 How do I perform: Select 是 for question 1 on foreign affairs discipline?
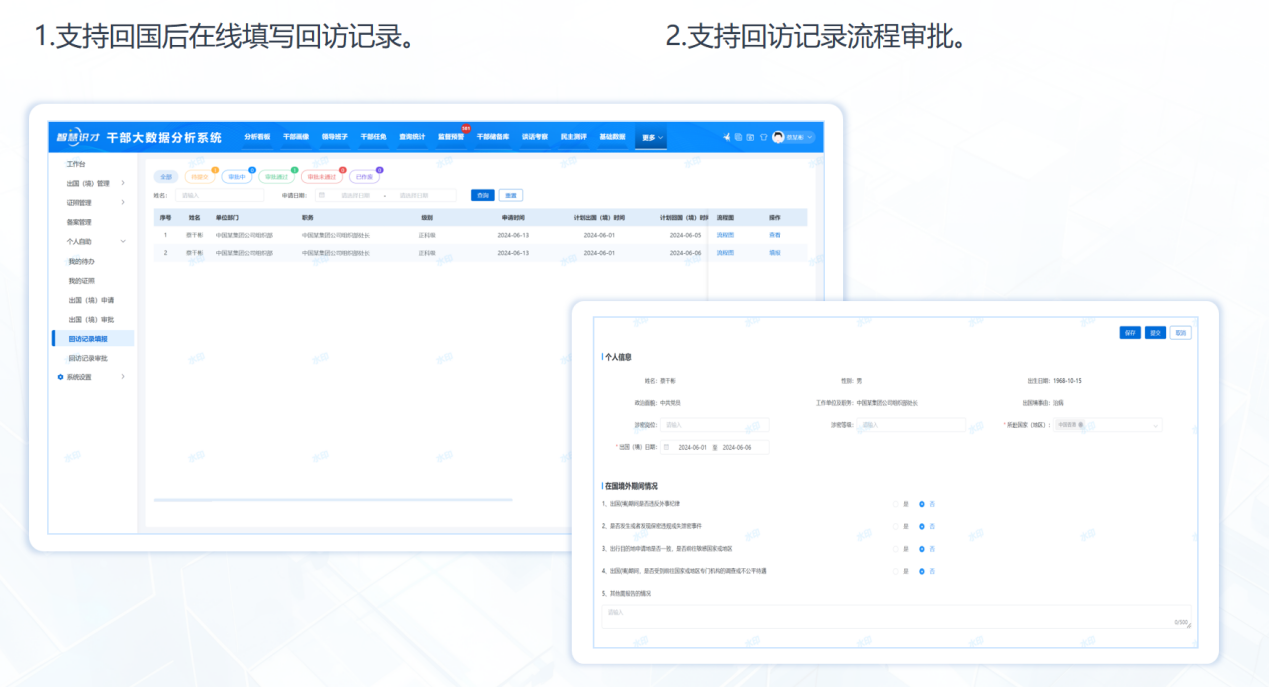tap(896, 503)
